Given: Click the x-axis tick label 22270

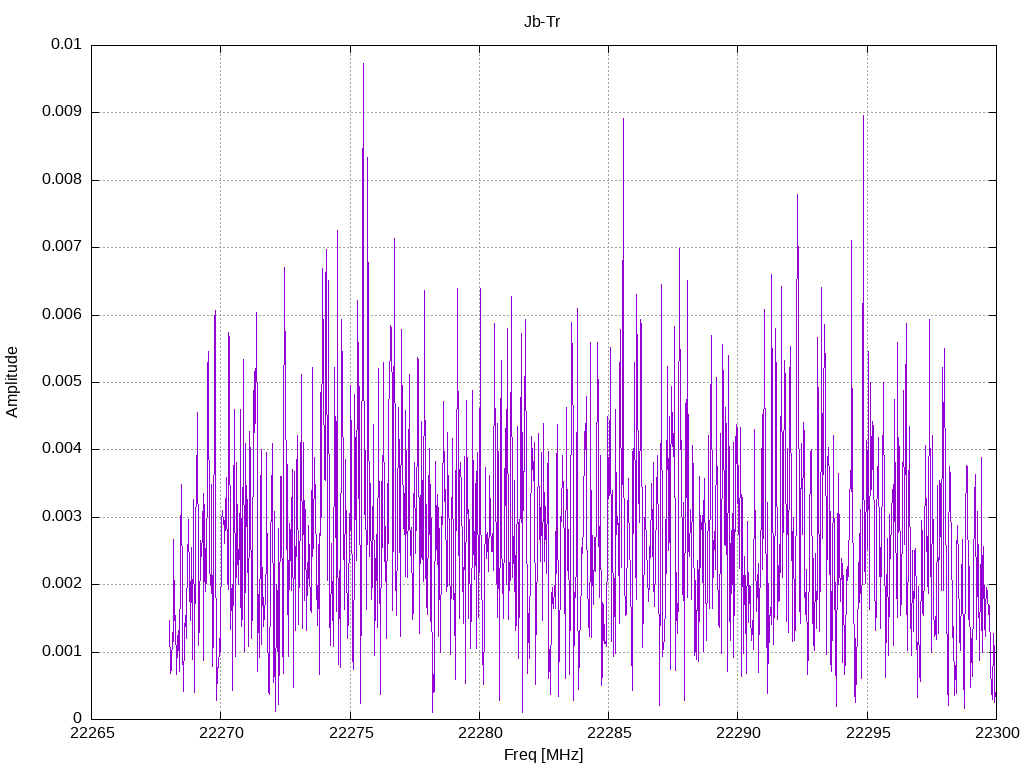Looking at the screenshot, I should tap(221, 733).
